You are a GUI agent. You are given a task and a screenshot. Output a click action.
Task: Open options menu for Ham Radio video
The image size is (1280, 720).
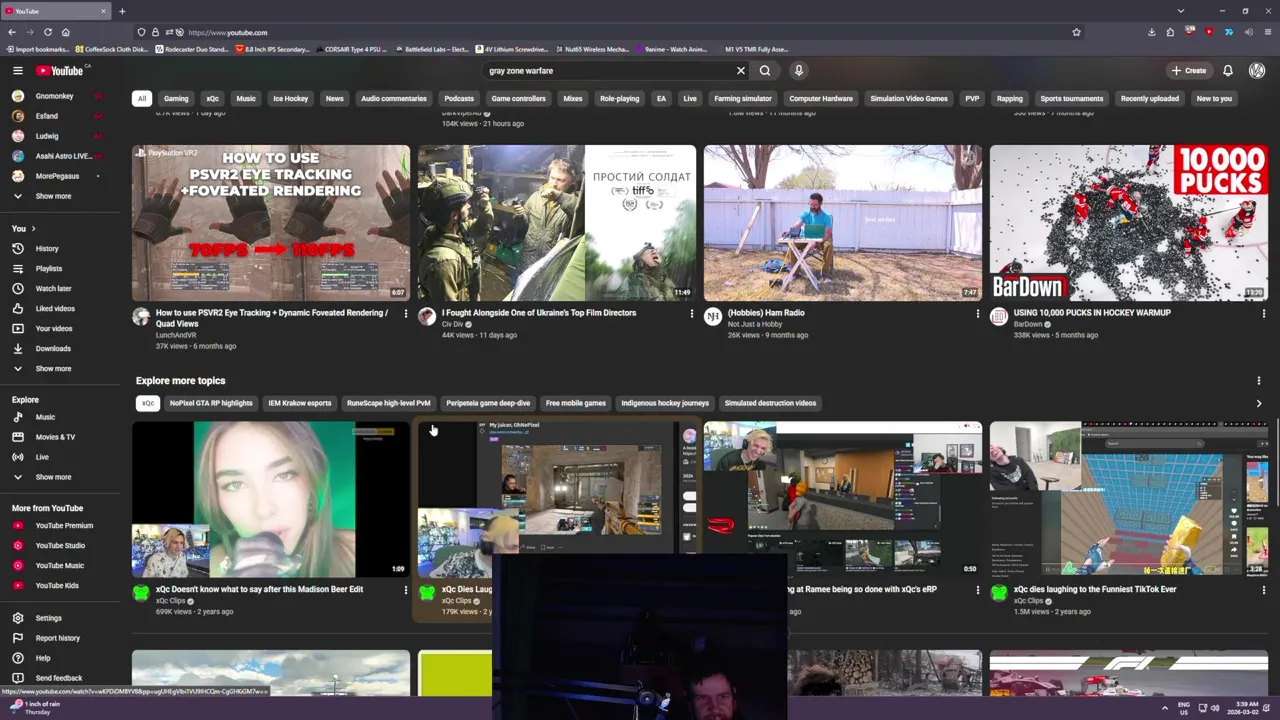977,314
